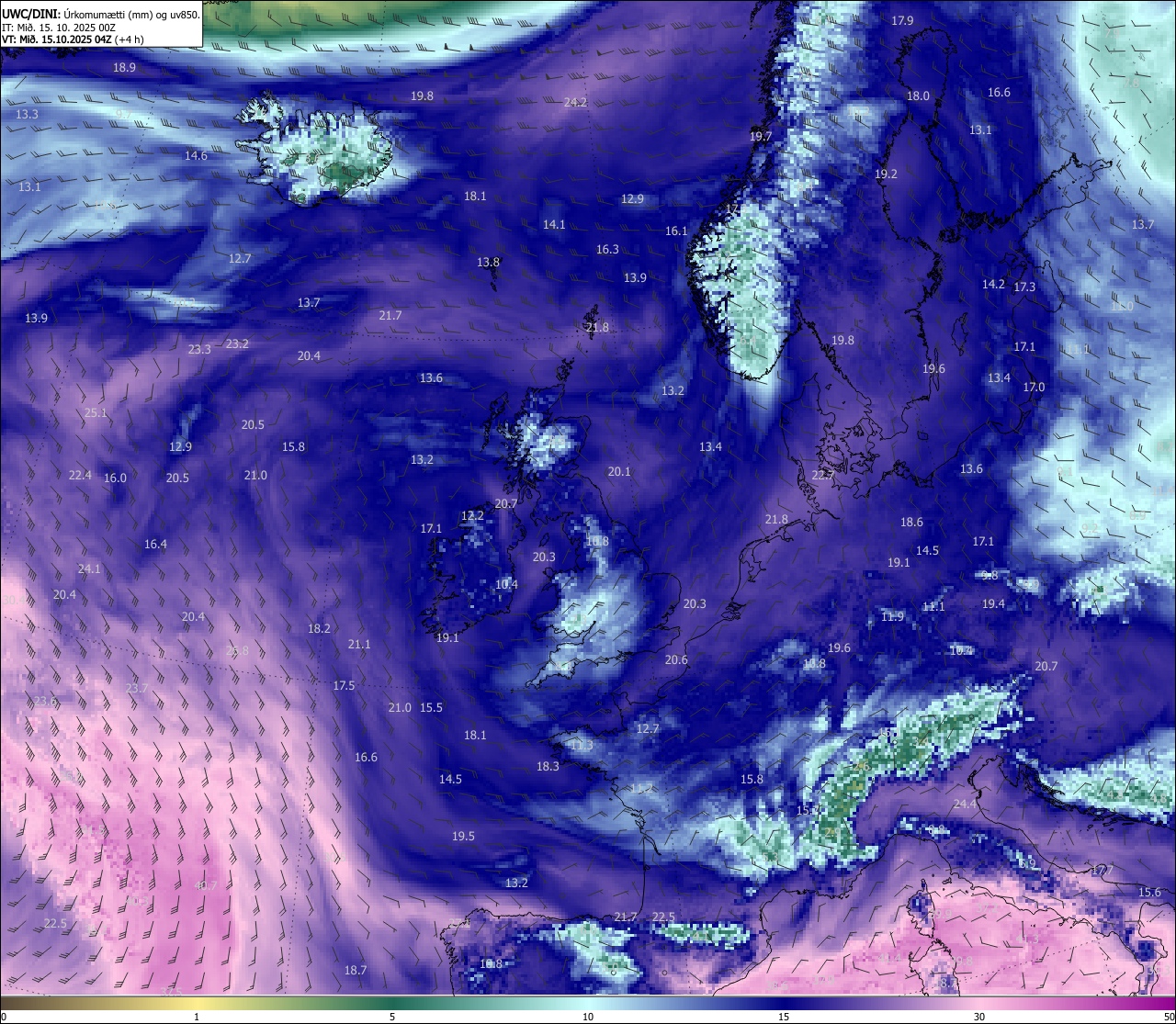The image size is (1176, 1024).
Task: Click the 17.0 value label
Action: pyautogui.click(x=1034, y=387)
